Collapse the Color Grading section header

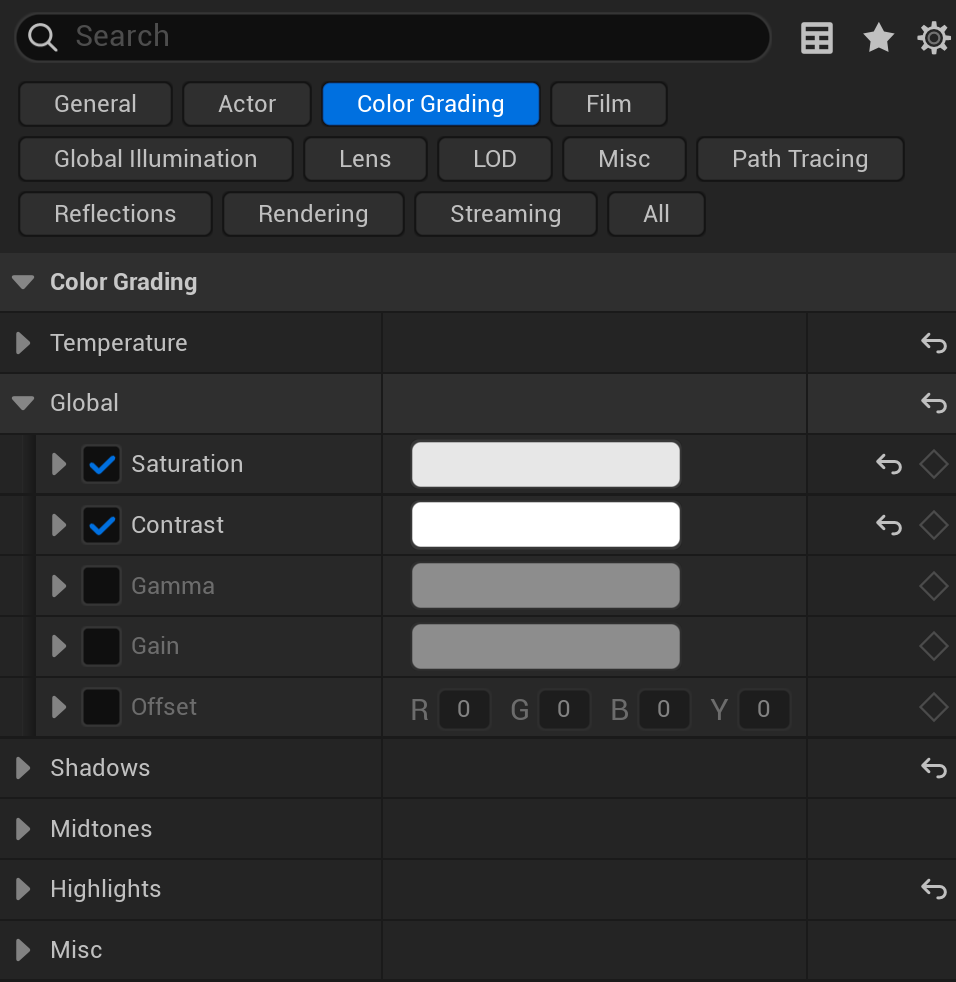tap(23, 282)
